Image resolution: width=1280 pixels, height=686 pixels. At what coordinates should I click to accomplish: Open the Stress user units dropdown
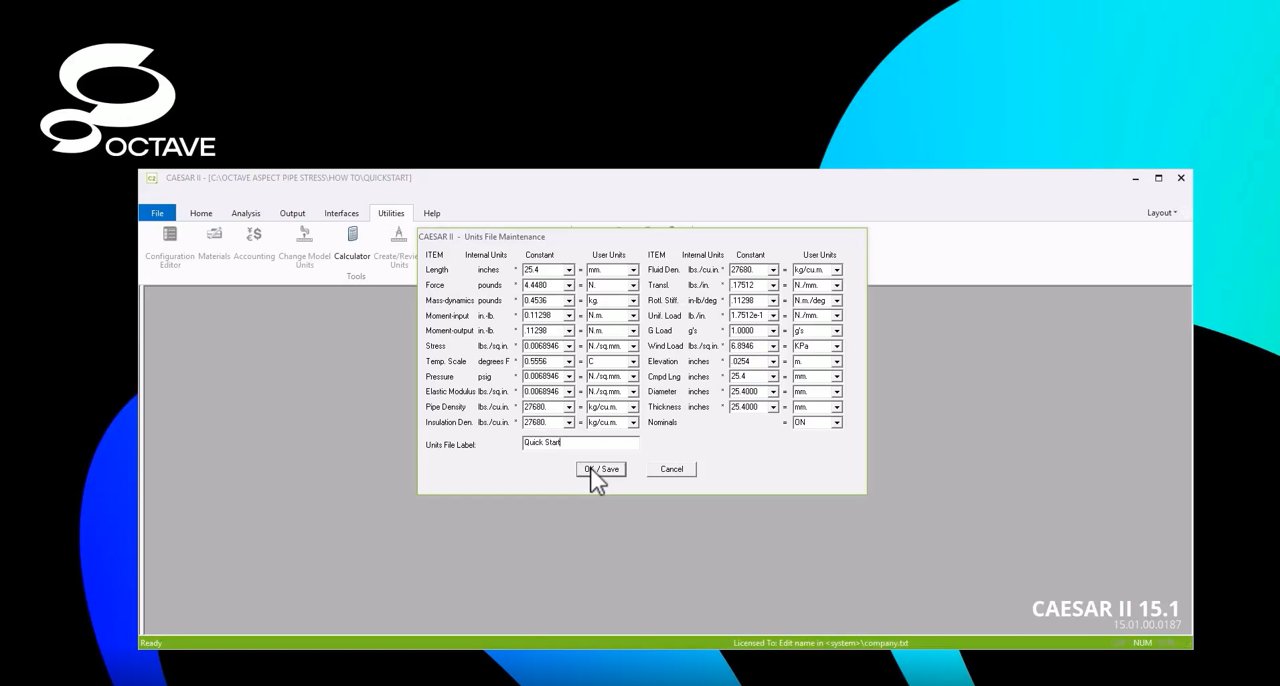pos(633,346)
